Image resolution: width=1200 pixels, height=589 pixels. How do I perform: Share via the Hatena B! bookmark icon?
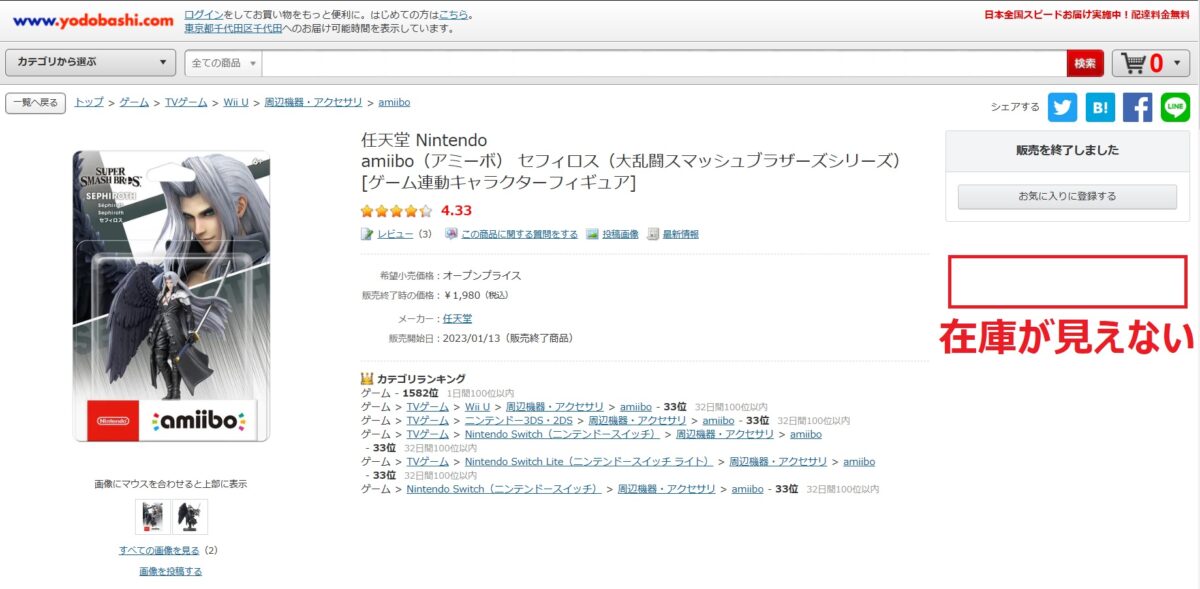pos(1100,107)
